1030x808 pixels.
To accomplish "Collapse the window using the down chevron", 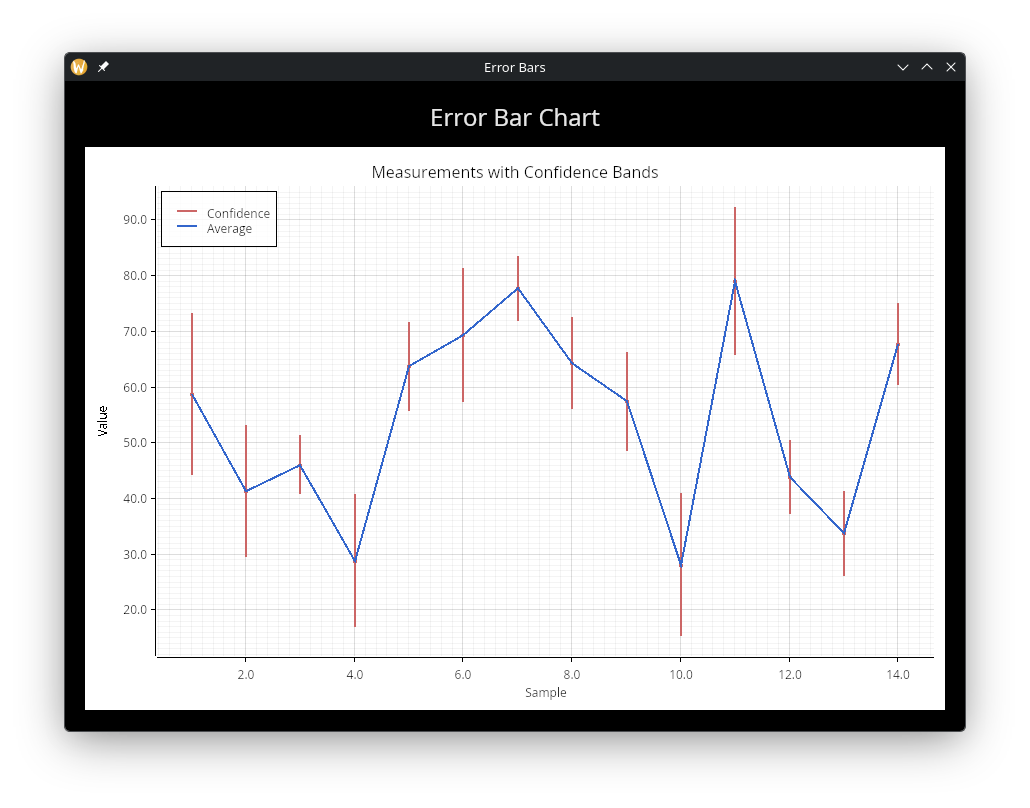I will tap(903, 67).
